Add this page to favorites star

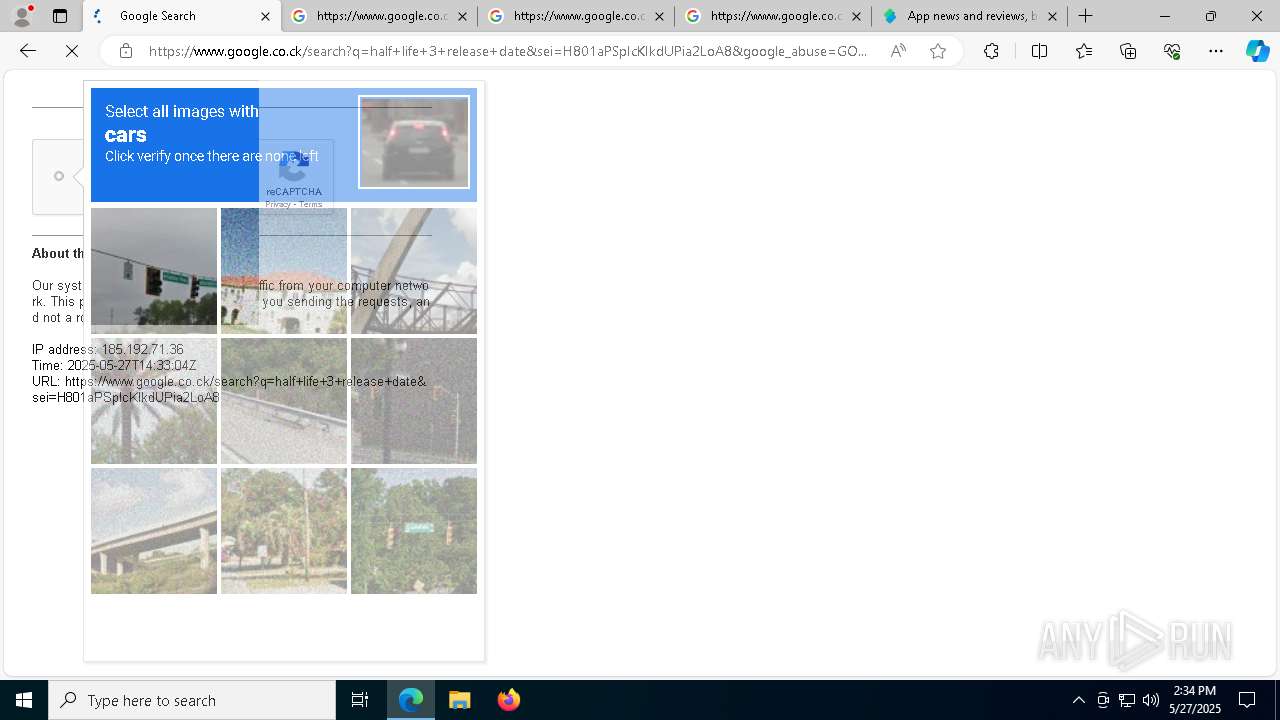(x=938, y=51)
